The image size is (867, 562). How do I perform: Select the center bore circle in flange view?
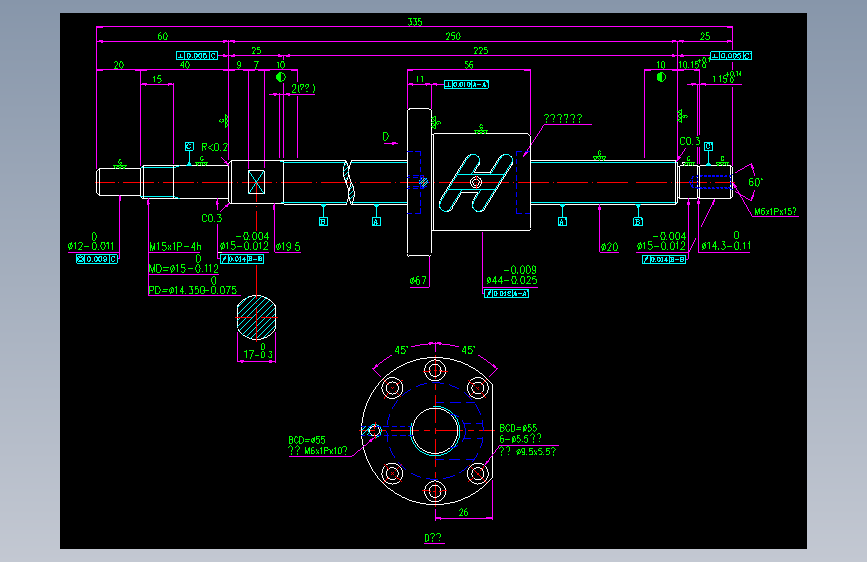click(435, 431)
